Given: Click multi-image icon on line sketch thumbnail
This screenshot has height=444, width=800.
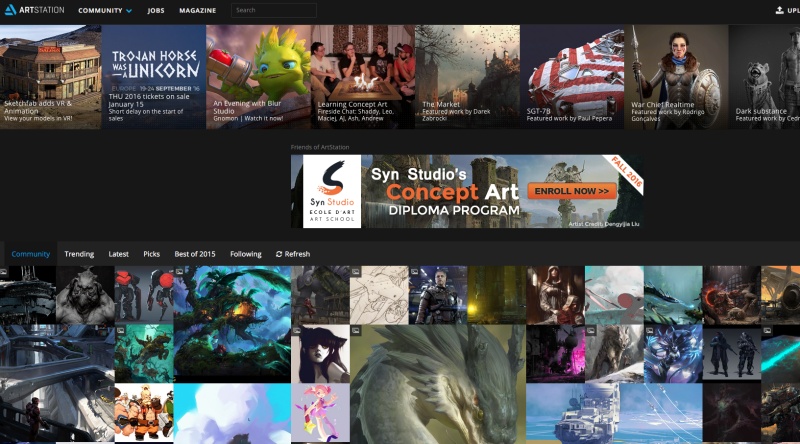Looking at the screenshot, I should click(356, 272).
